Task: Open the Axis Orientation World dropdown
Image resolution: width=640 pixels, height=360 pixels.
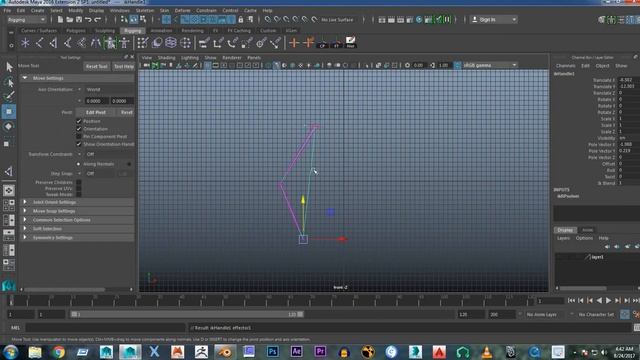Action: [106, 89]
